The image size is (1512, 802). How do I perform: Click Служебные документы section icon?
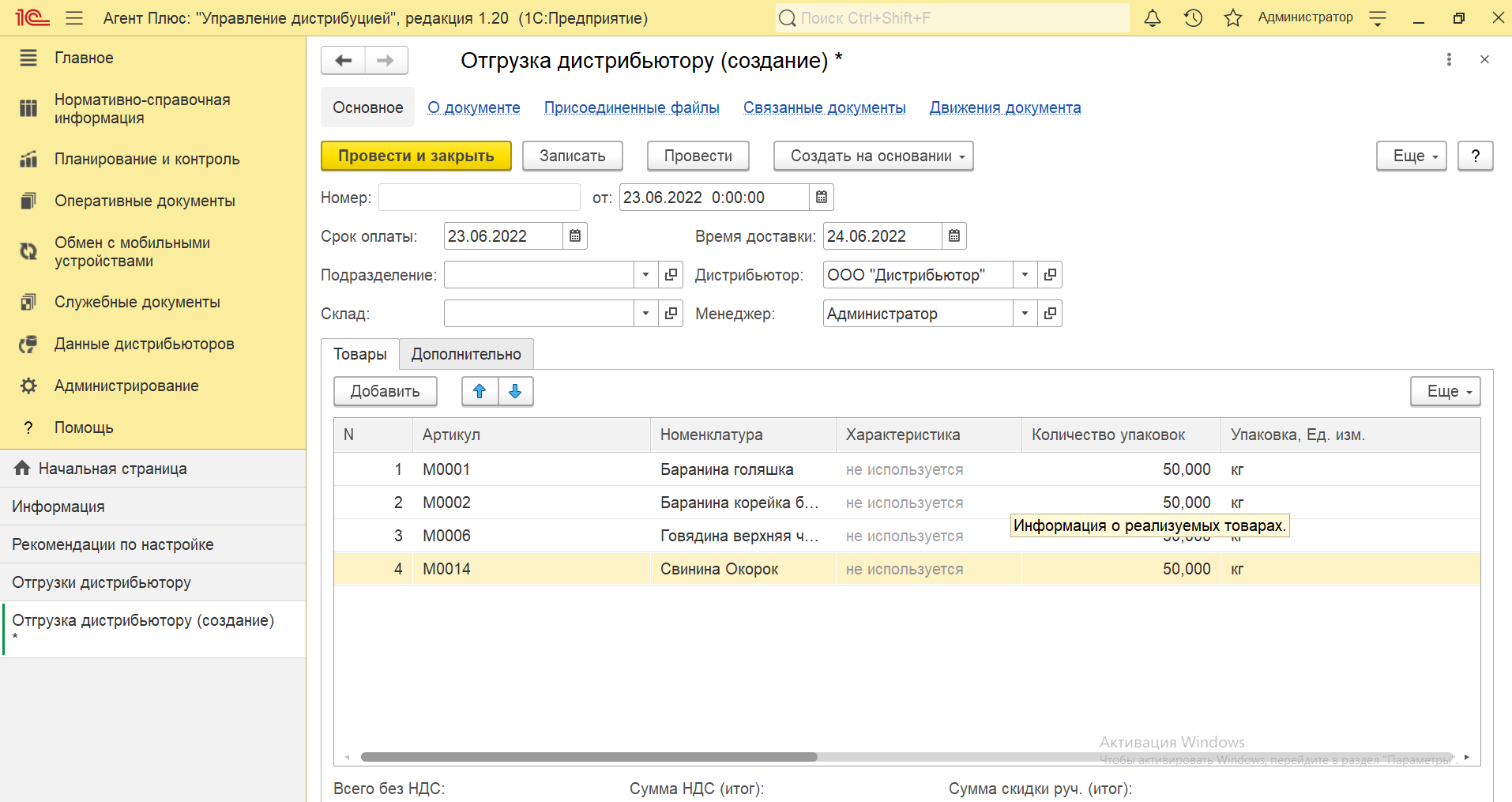(x=28, y=302)
